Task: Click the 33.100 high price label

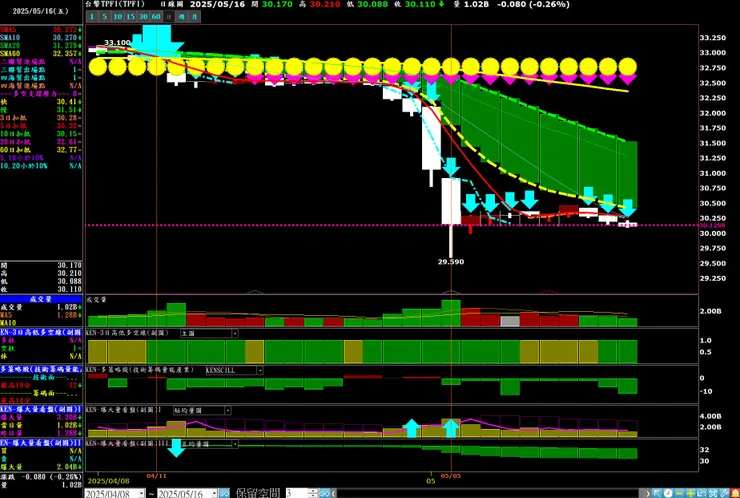Action: [117, 42]
